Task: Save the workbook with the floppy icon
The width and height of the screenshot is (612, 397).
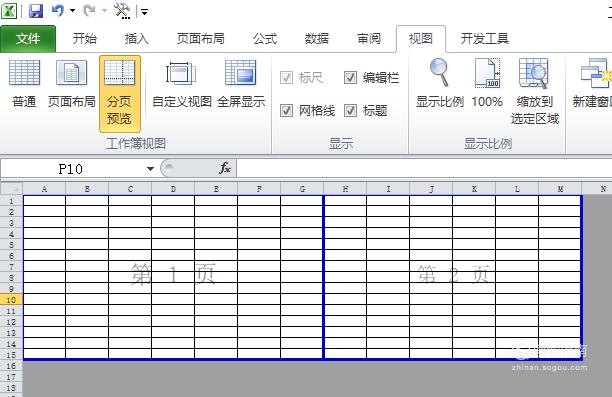Action: point(36,11)
